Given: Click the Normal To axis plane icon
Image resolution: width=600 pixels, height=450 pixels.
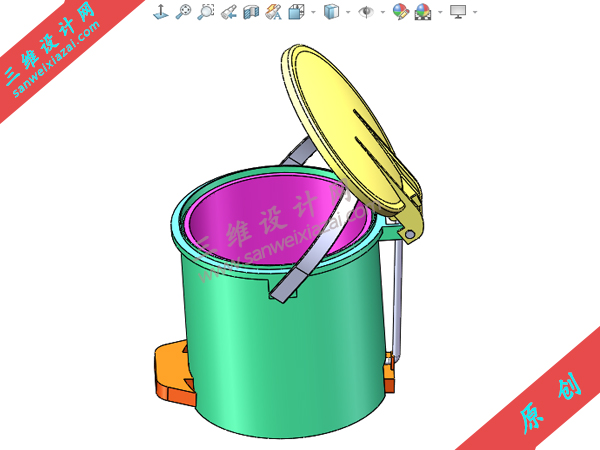Looking at the screenshot, I should point(161,12).
